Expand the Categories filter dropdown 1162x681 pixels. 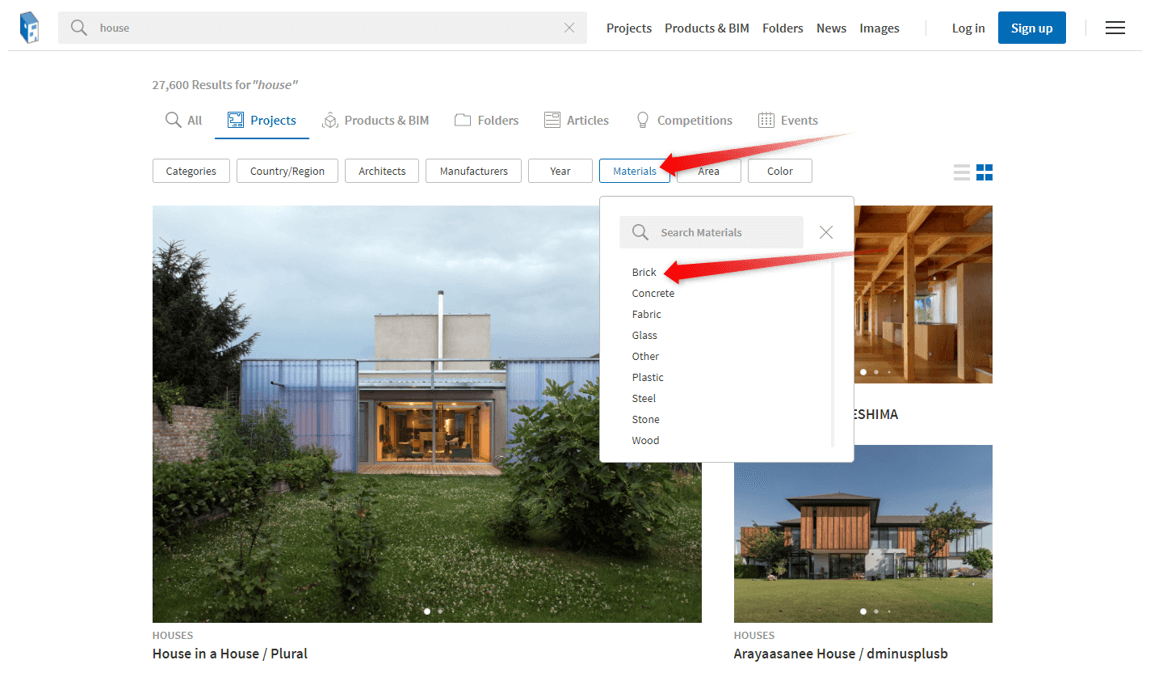[191, 171]
